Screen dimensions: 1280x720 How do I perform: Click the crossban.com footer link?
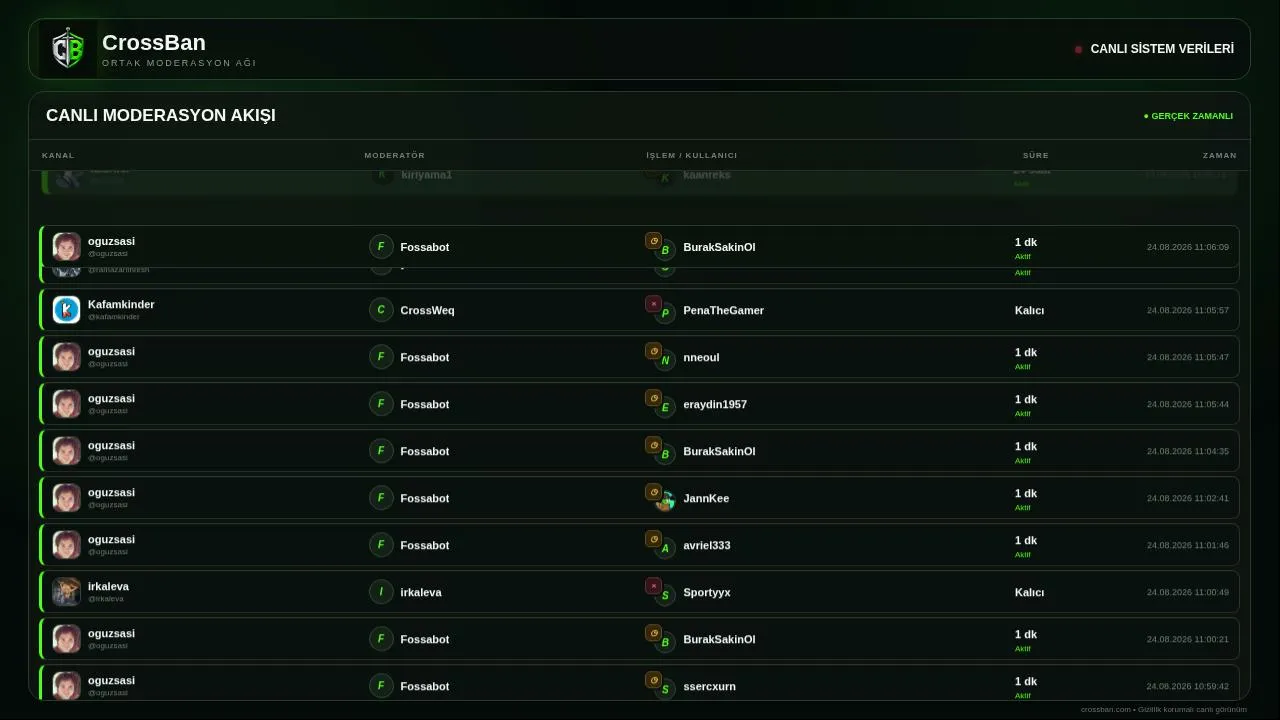[x=1106, y=710]
